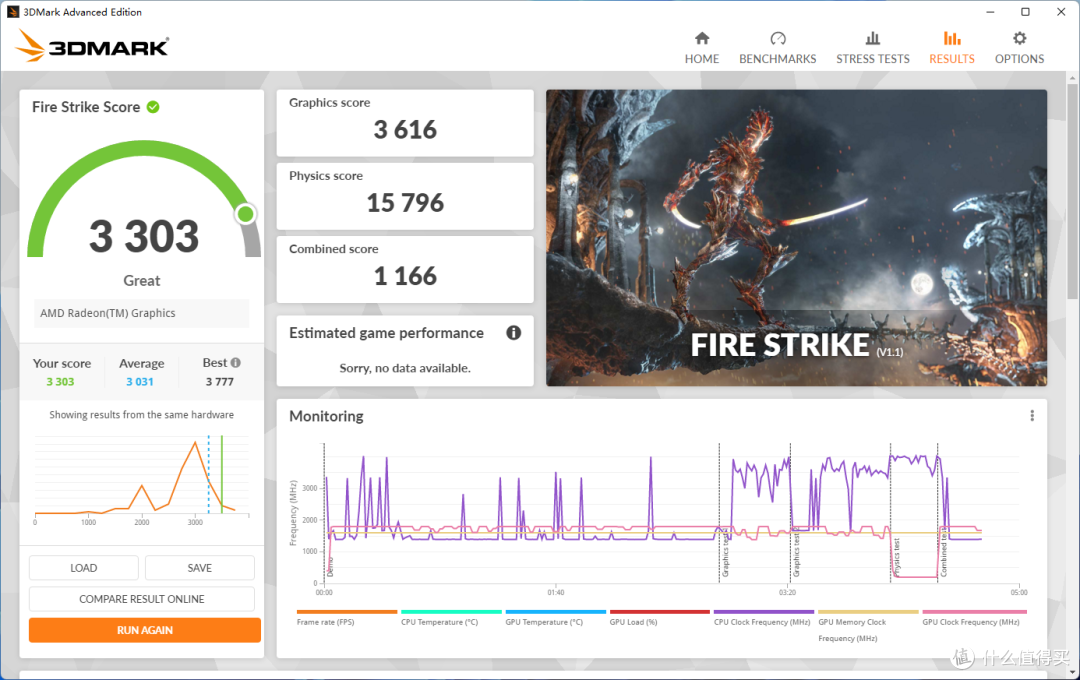Click the Fire Strike artwork thumbnail
This screenshot has height=680, width=1080.
click(796, 238)
